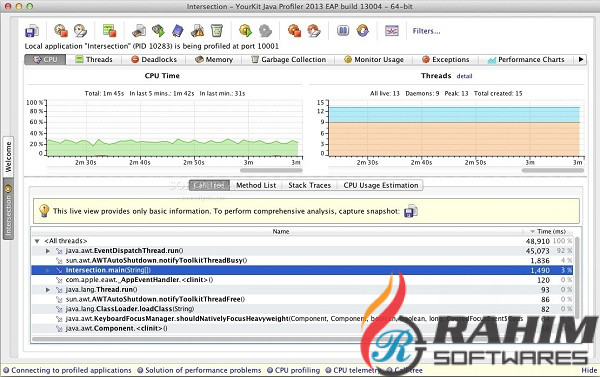Expand the java.awt.EventDispatchThread.run() node
Viewport: 600px width, 377px height.
point(48,251)
